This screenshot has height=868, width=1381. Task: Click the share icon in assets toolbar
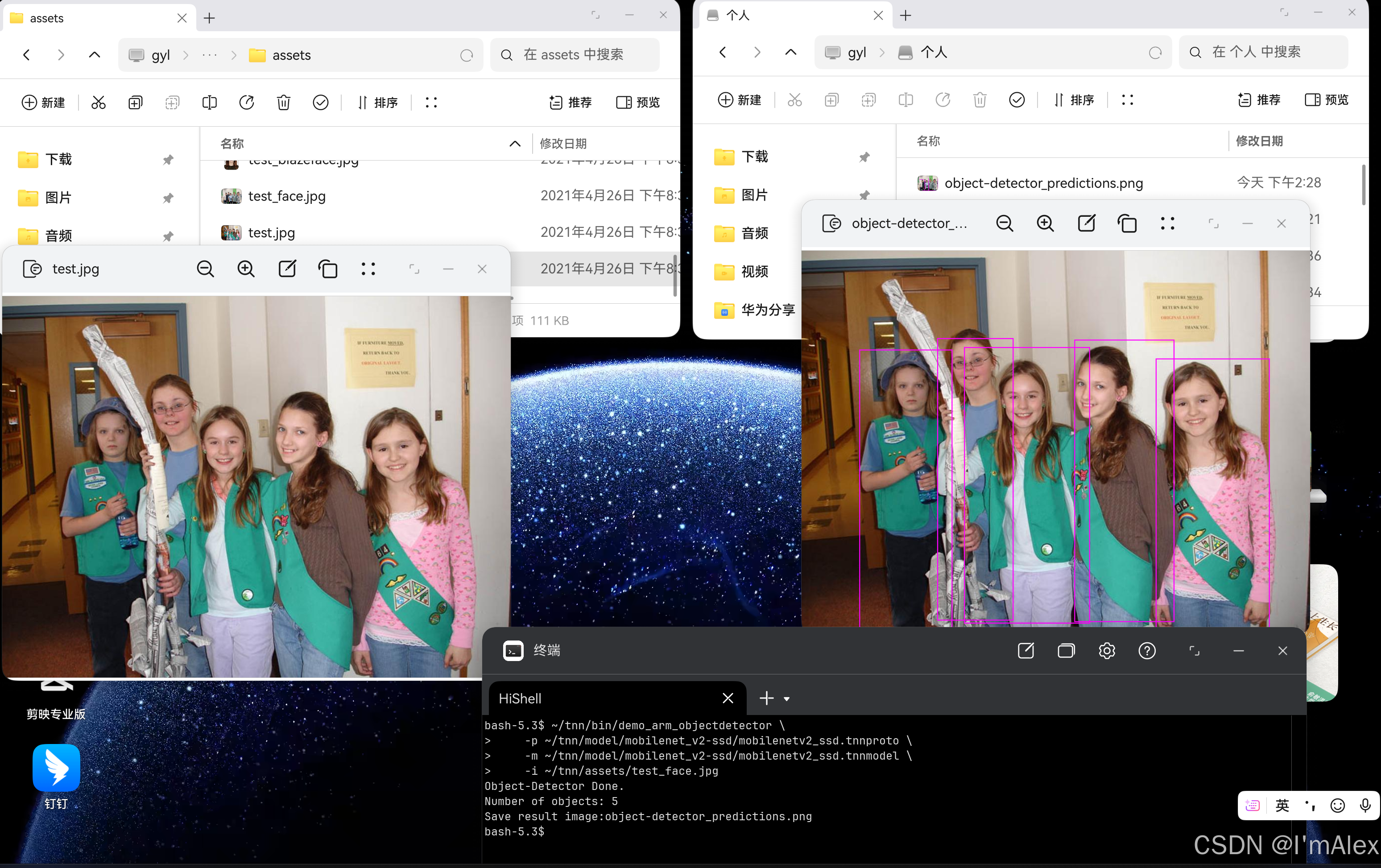point(247,103)
